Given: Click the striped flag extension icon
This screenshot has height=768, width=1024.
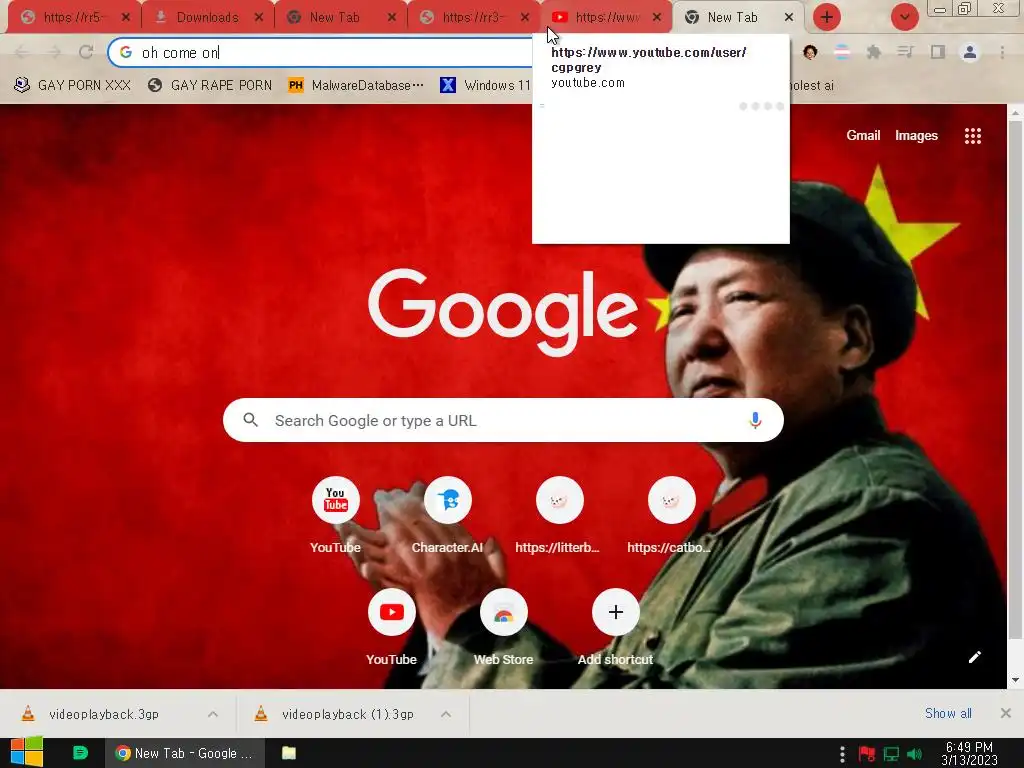Looking at the screenshot, I should click(842, 52).
